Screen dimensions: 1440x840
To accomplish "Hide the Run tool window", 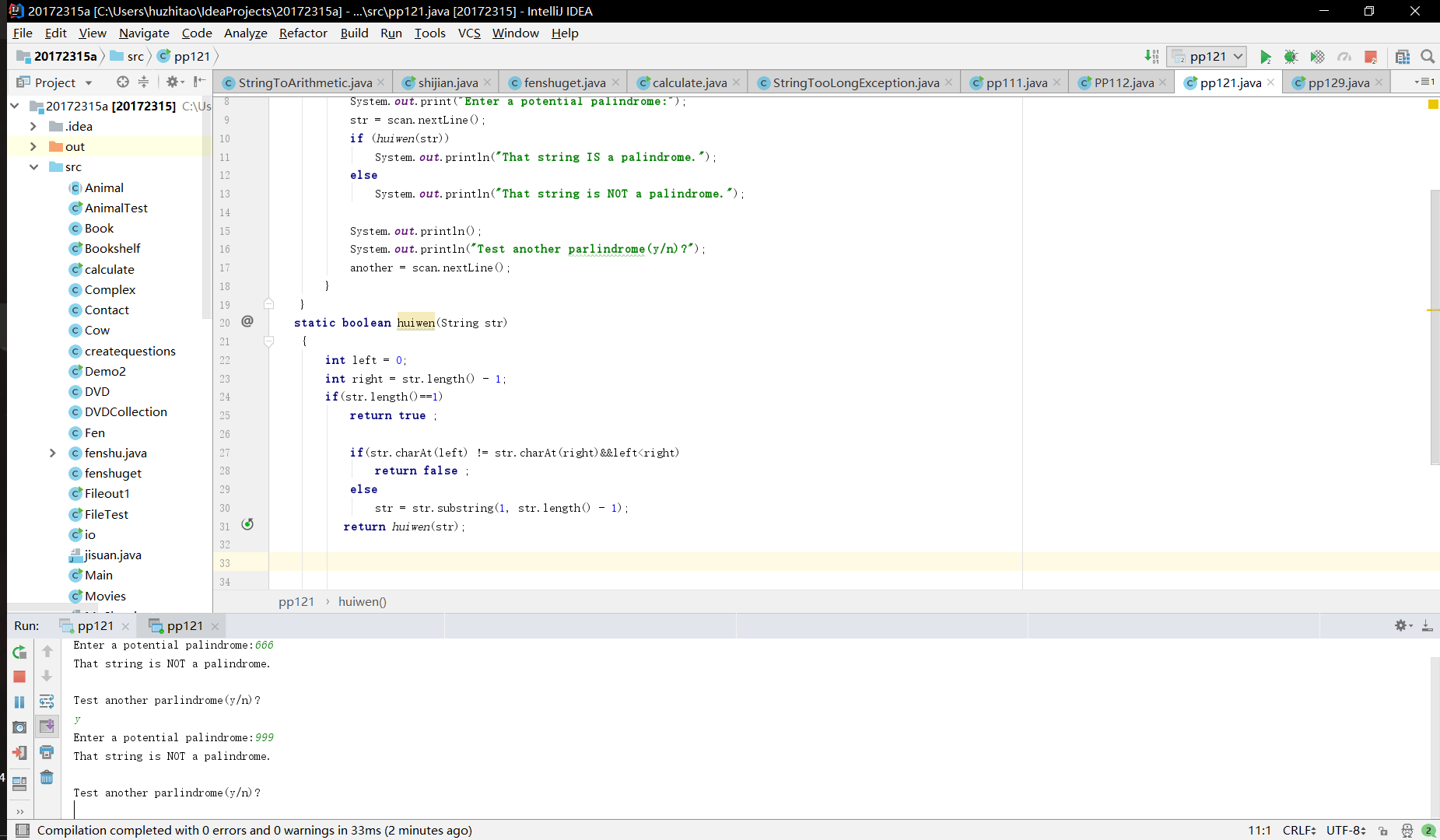I will [1428, 625].
